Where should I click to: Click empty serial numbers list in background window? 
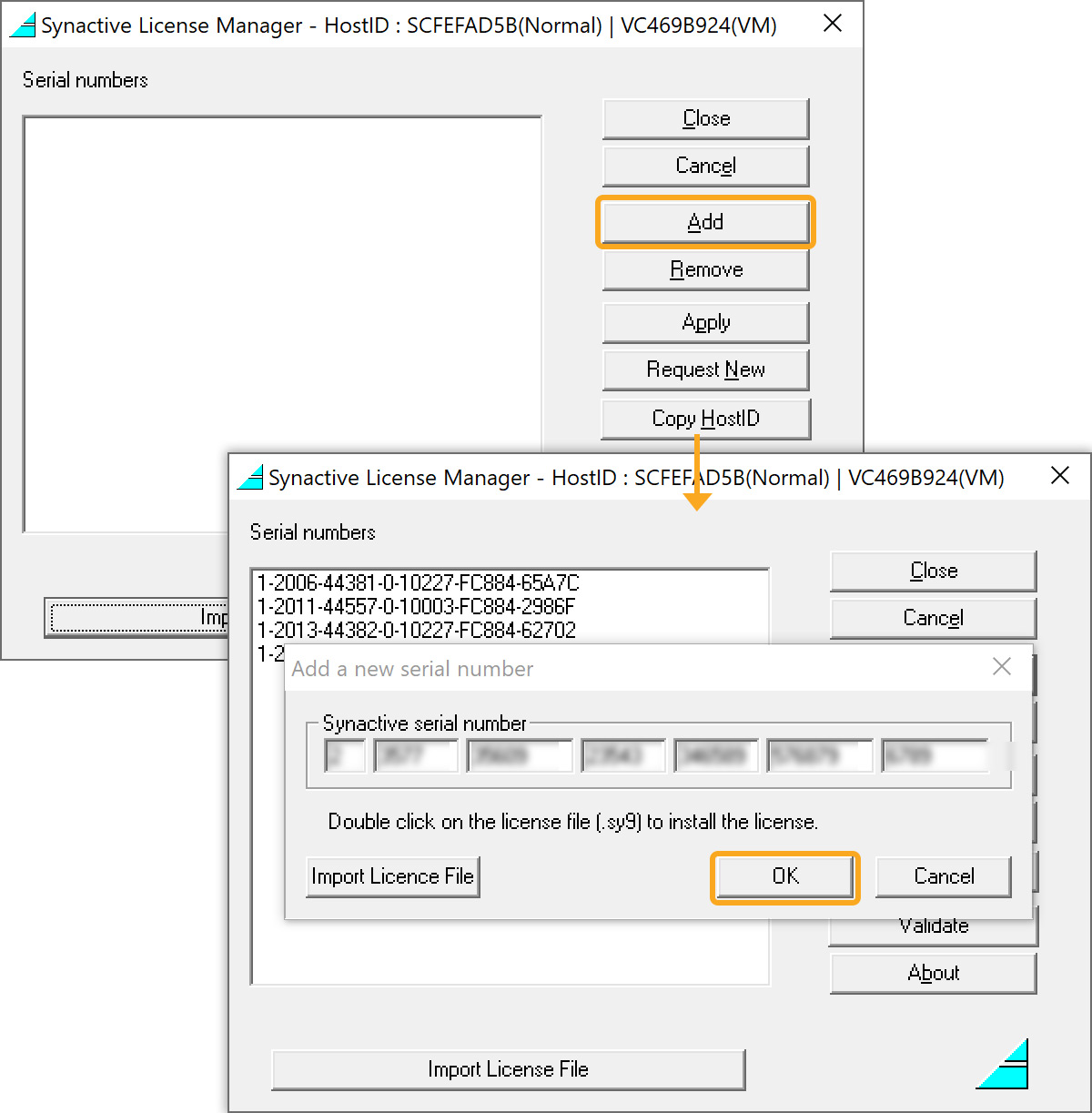(x=282, y=324)
